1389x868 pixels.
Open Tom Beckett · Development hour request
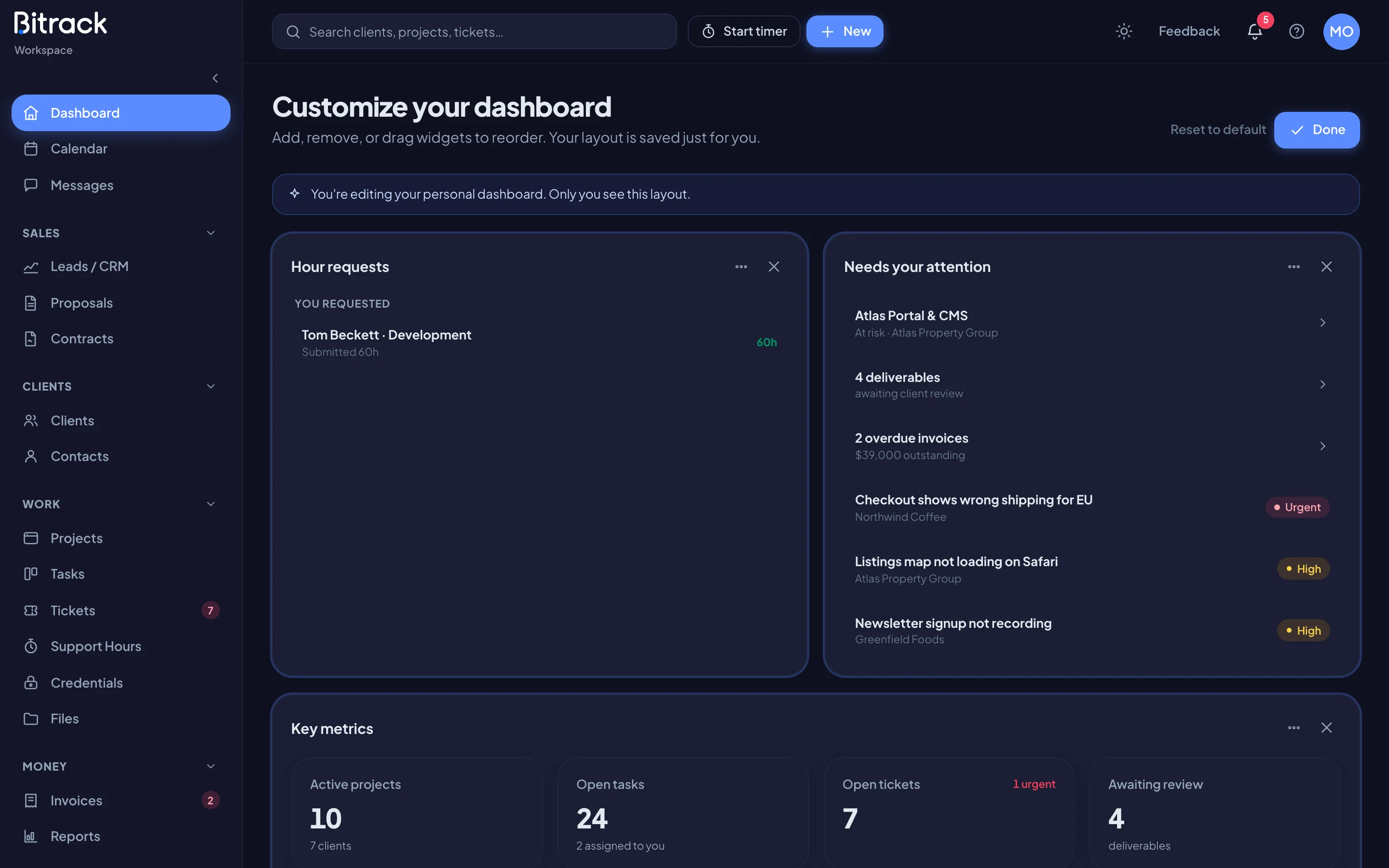tap(539, 343)
